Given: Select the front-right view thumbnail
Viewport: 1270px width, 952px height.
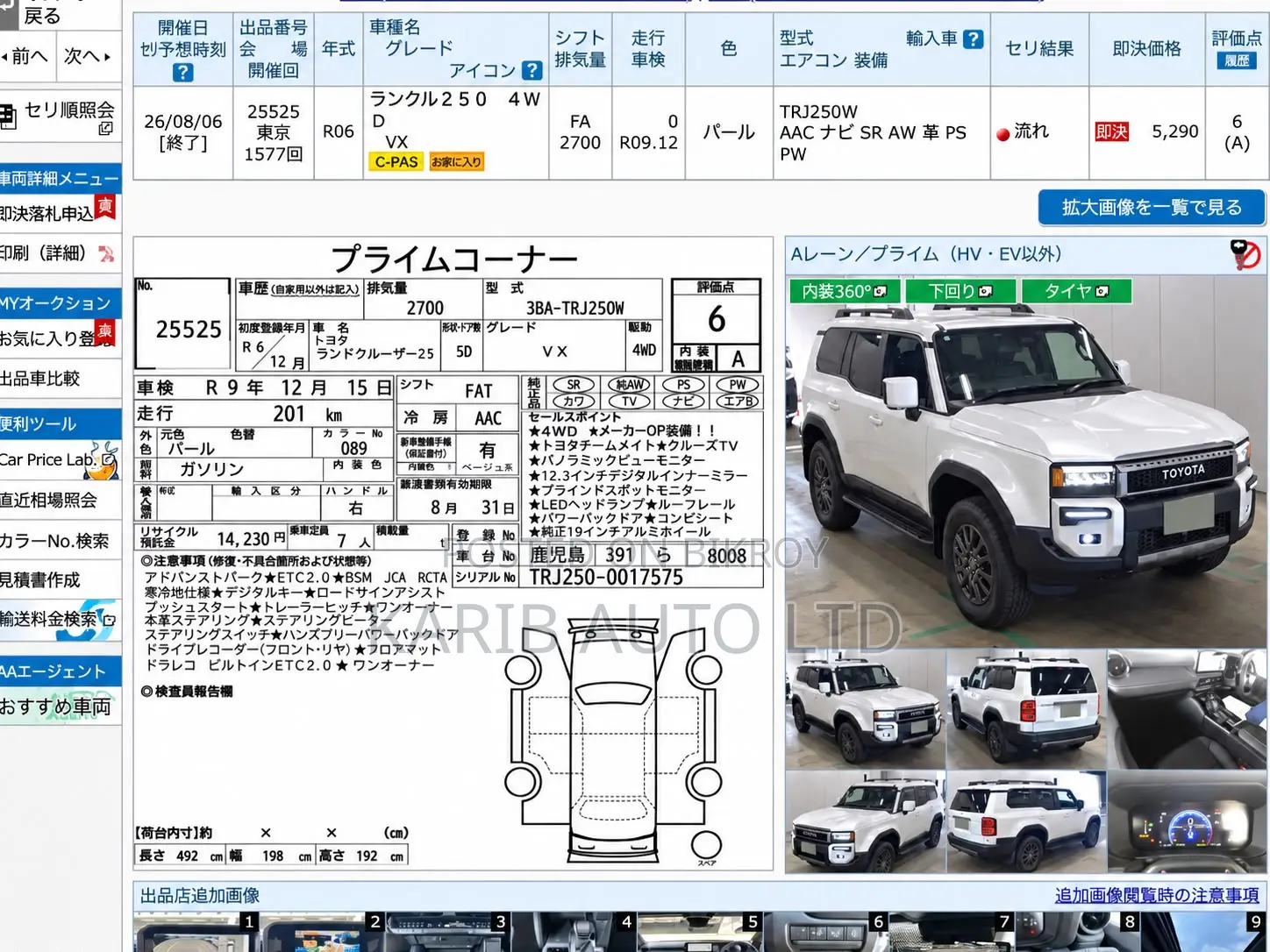Looking at the screenshot, I should (866, 708).
